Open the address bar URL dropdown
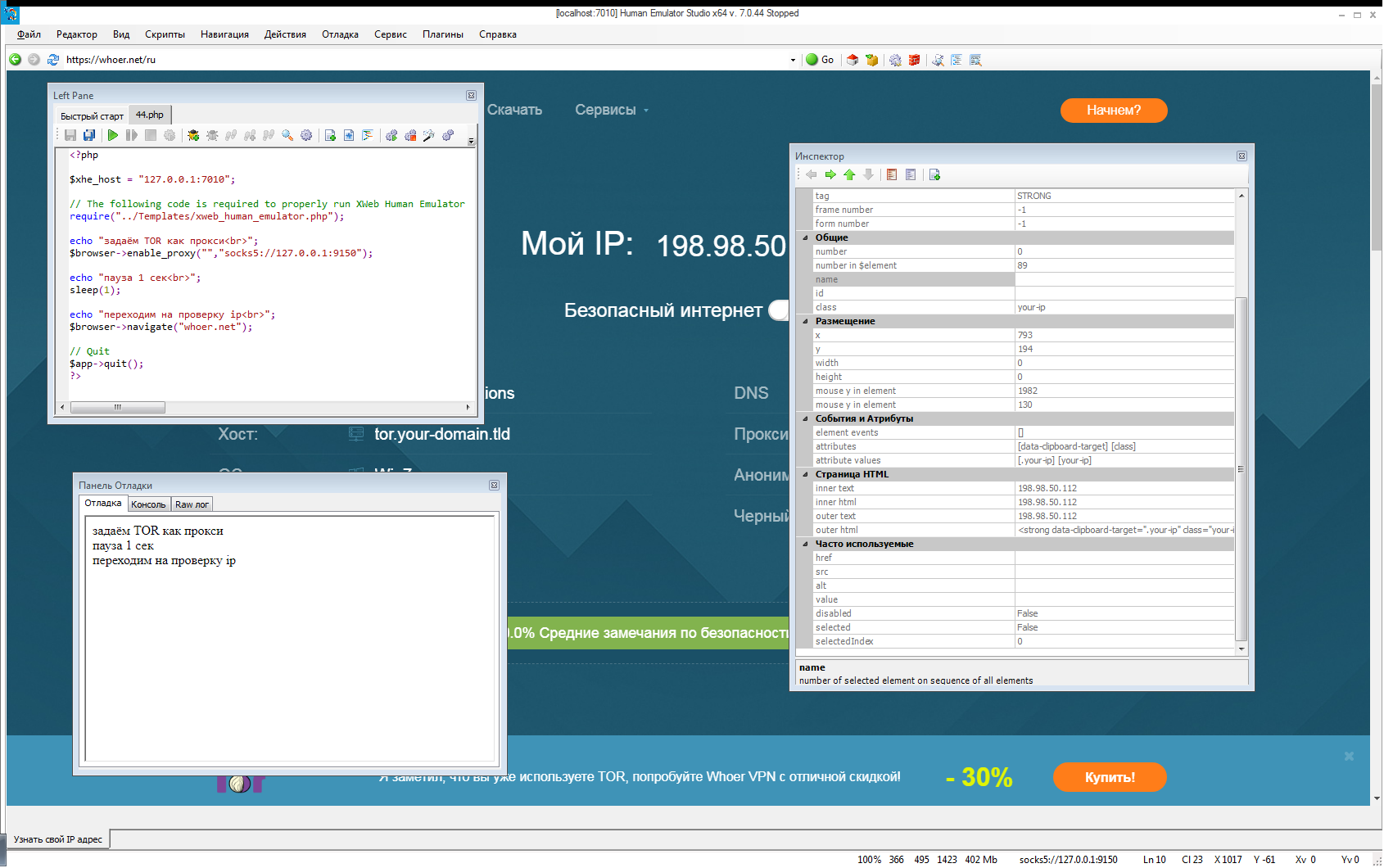The image size is (1384, 868). coord(793,60)
